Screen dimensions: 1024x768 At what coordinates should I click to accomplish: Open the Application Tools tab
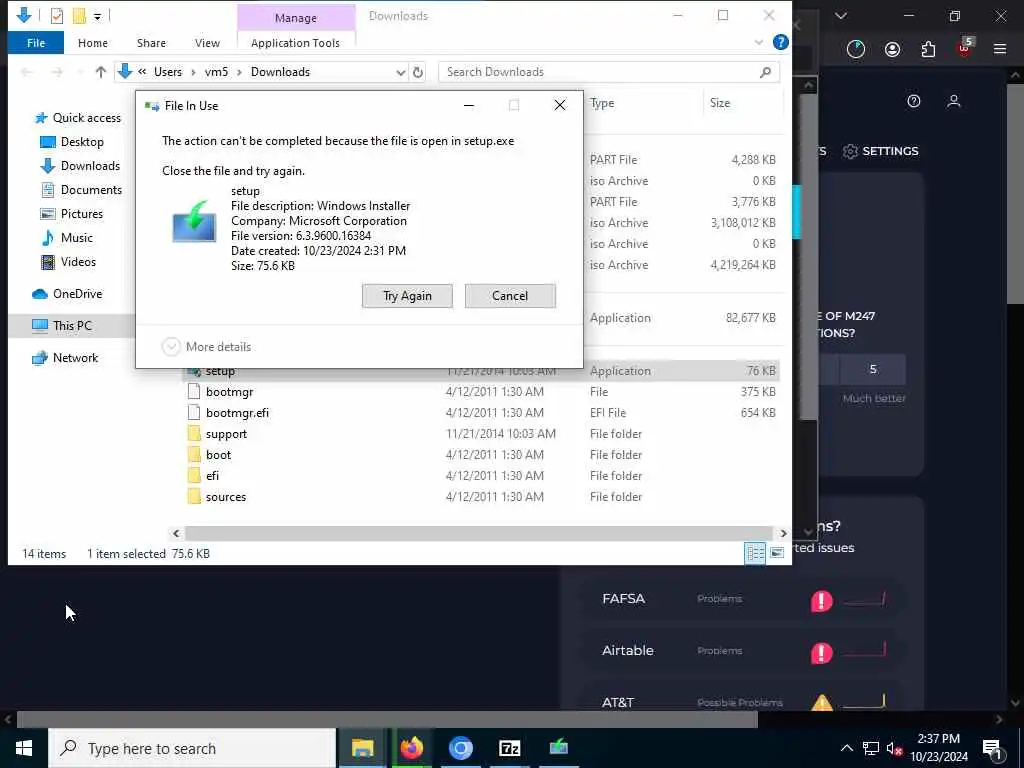(x=295, y=43)
